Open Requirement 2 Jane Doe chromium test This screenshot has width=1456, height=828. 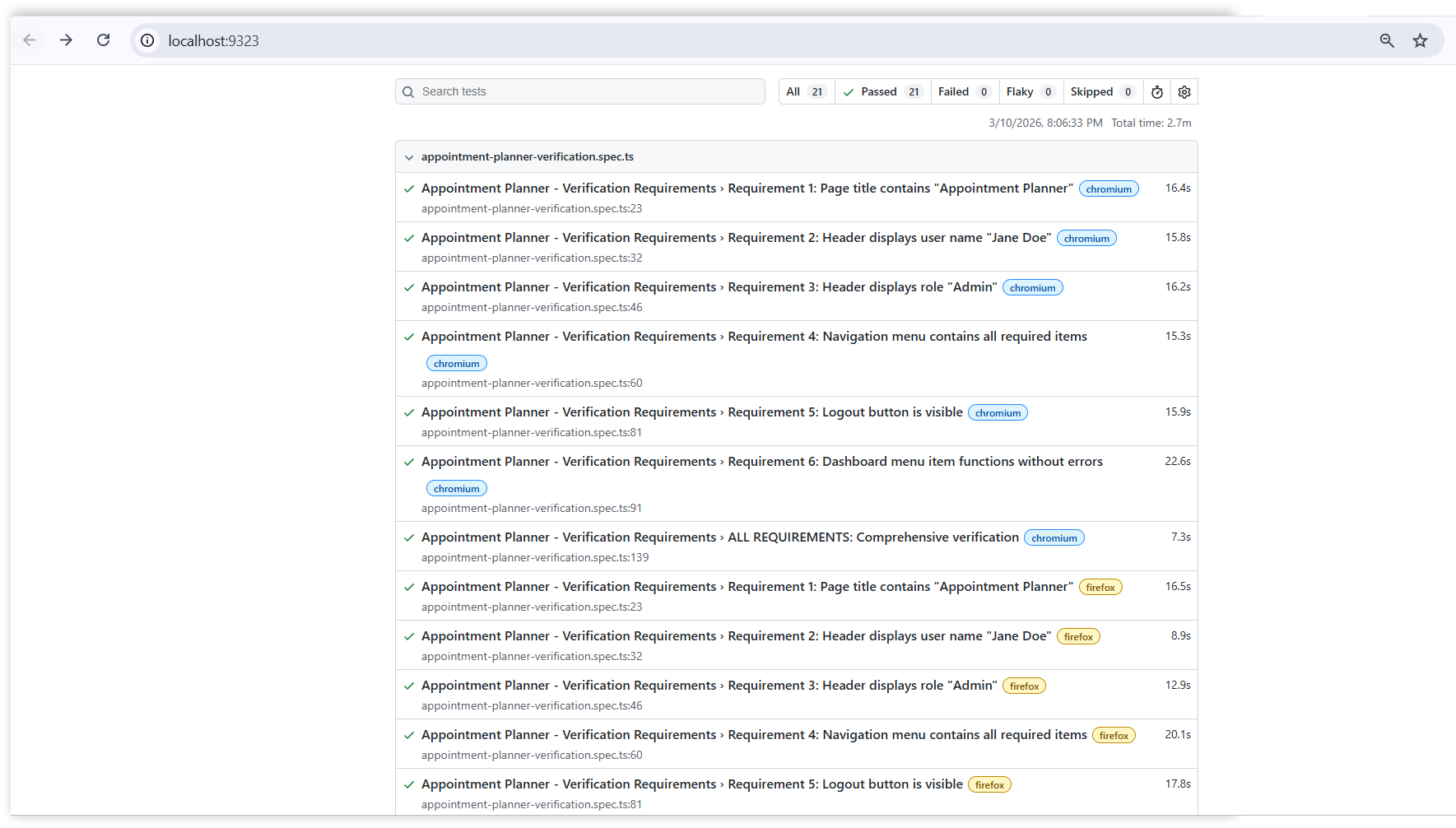click(x=737, y=238)
